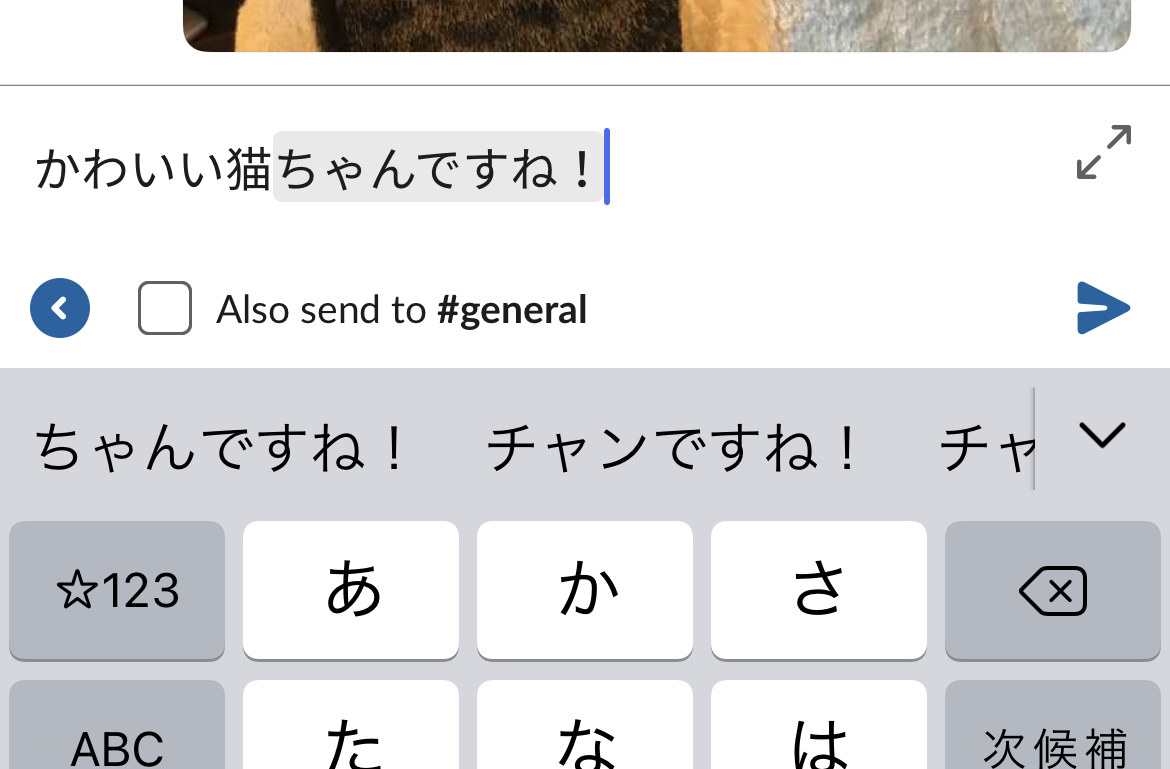Tap the か key
Viewport: 1170px width, 769px height.
585,590
